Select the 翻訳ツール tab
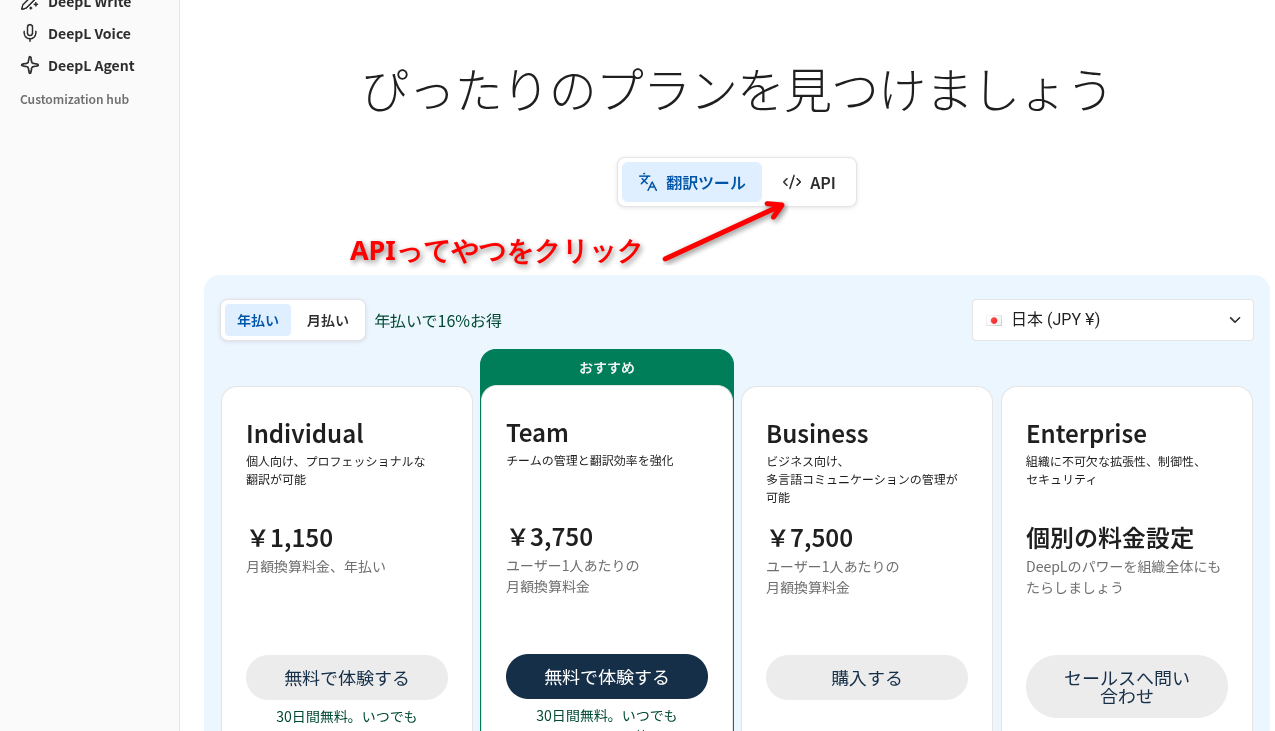 pyautogui.click(x=692, y=182)
